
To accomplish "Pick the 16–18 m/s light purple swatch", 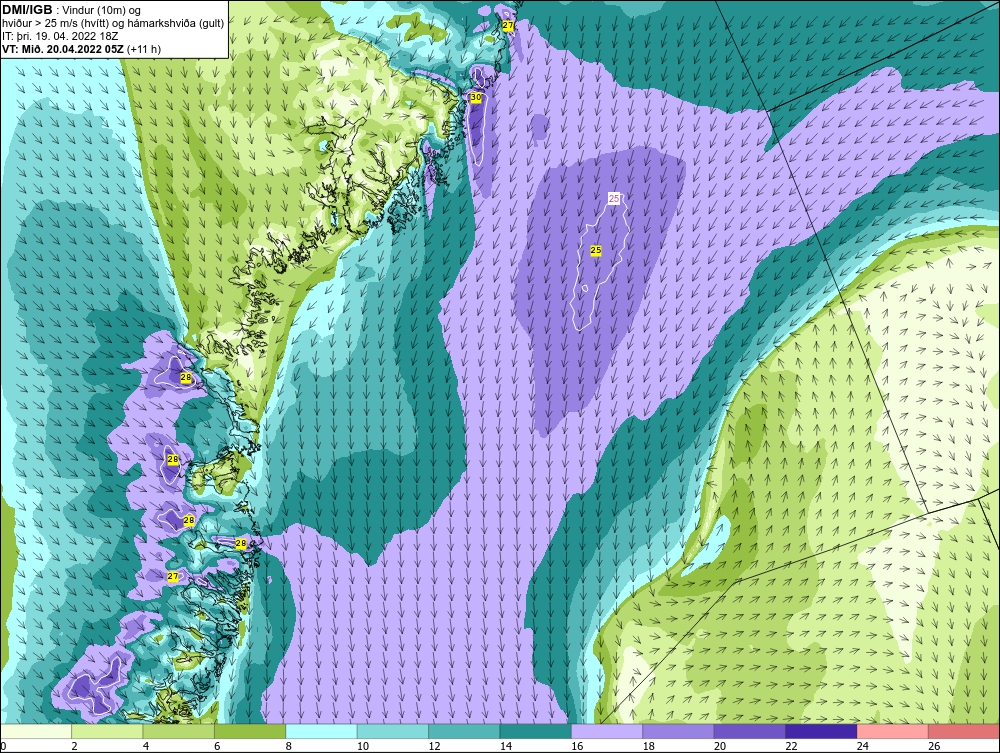I will (x=607, y=731).
